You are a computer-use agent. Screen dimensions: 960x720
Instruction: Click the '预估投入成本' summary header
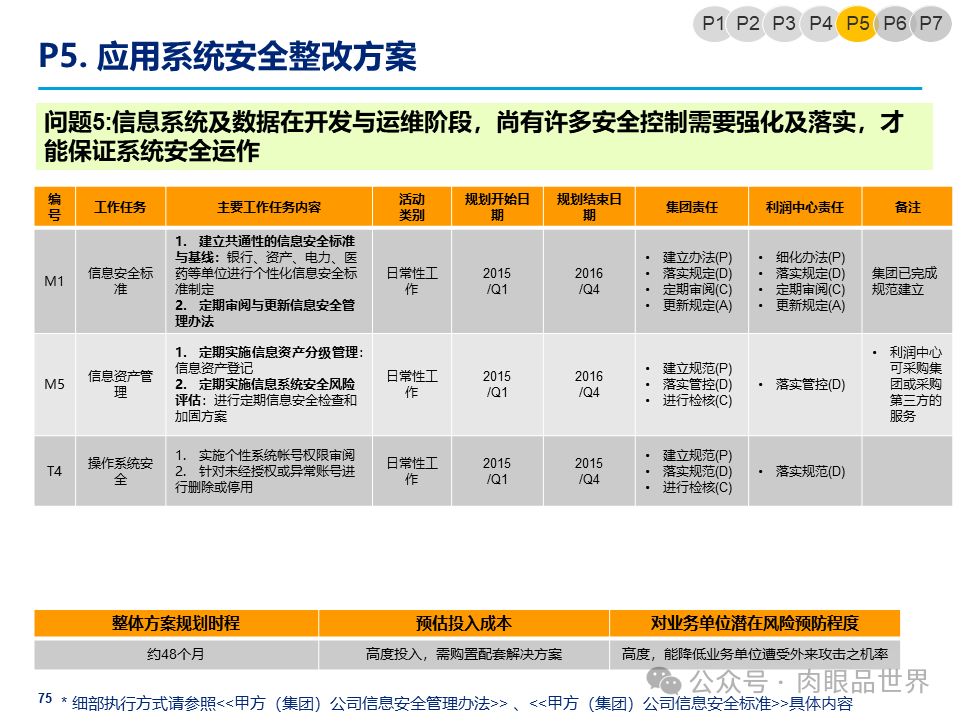[463, 623]
